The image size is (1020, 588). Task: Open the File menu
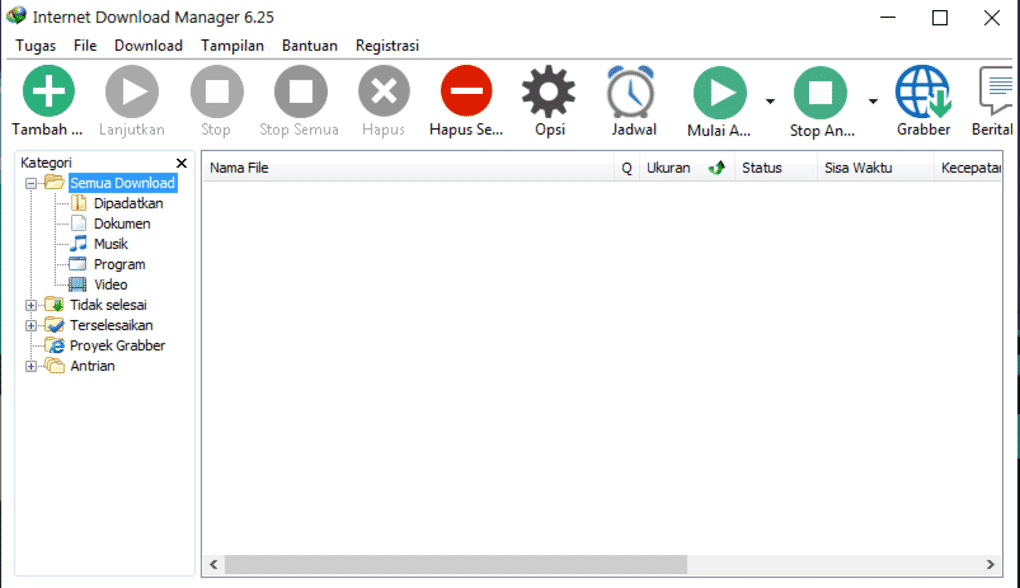click(x=85, y=46)
